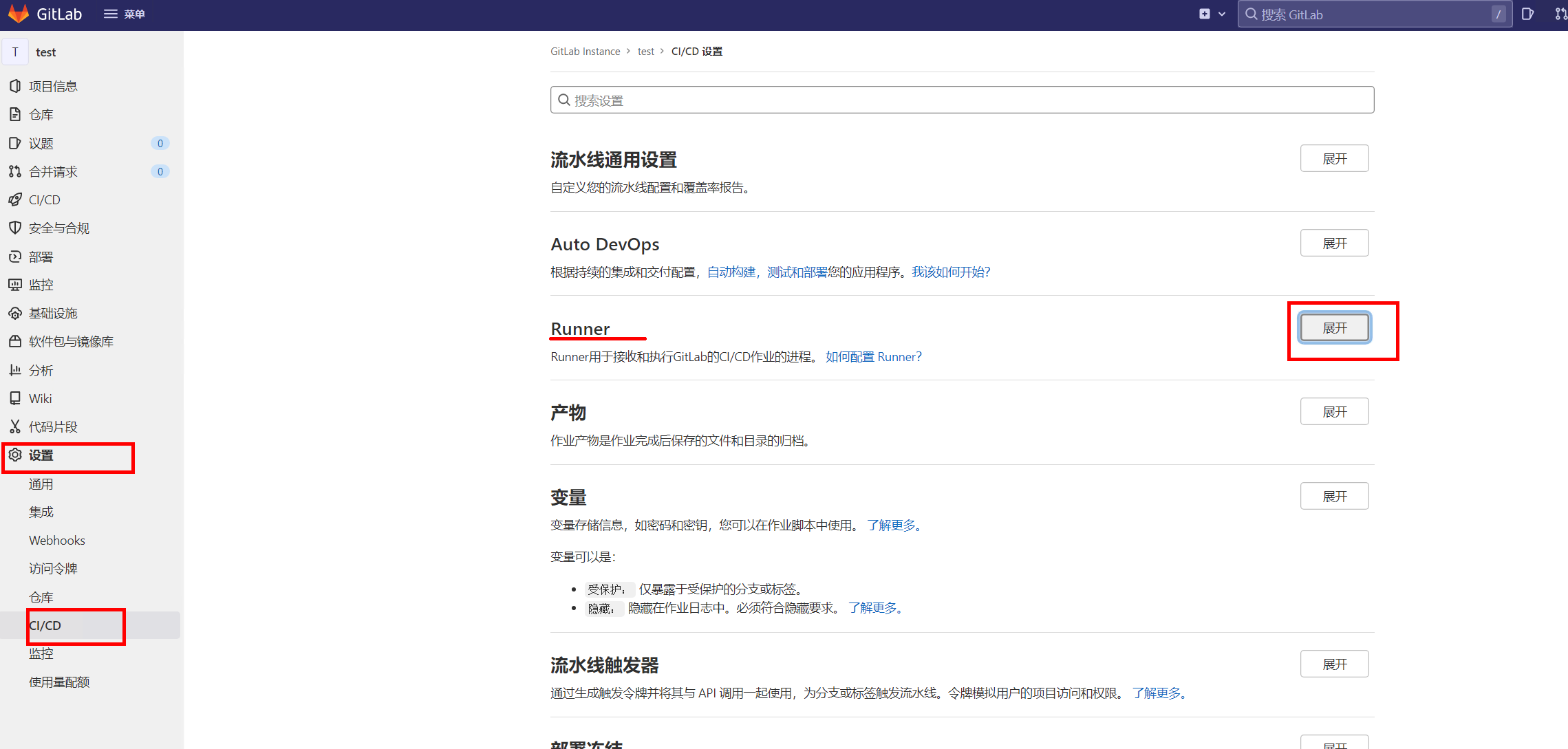Viewport: 1568px width, 749px height.
Task: Click the 搜索设置 input field
Action: pyautogui.click(x=962, y=100)
